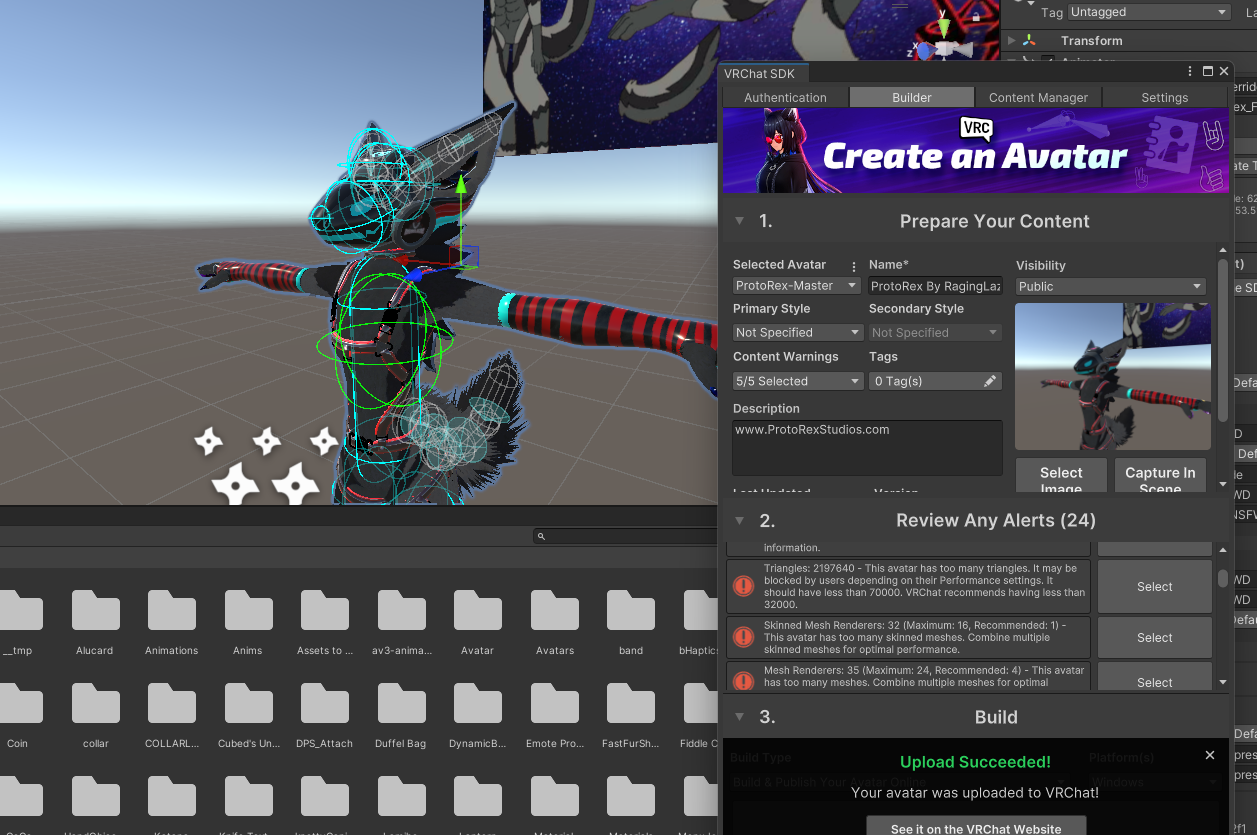Screen dimensions: 1257x835
Task: Open the Authentication tab
Action: [785, 97]
